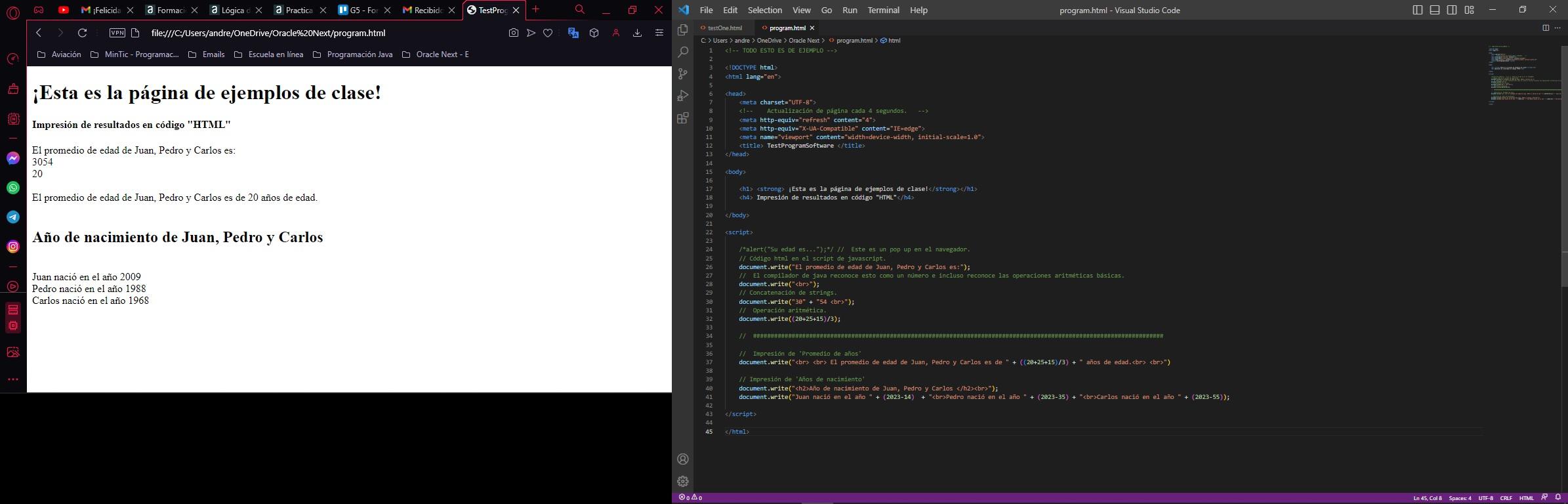
Task: Open the Selection menu in VS Code
Action: (x=765, y=10)
